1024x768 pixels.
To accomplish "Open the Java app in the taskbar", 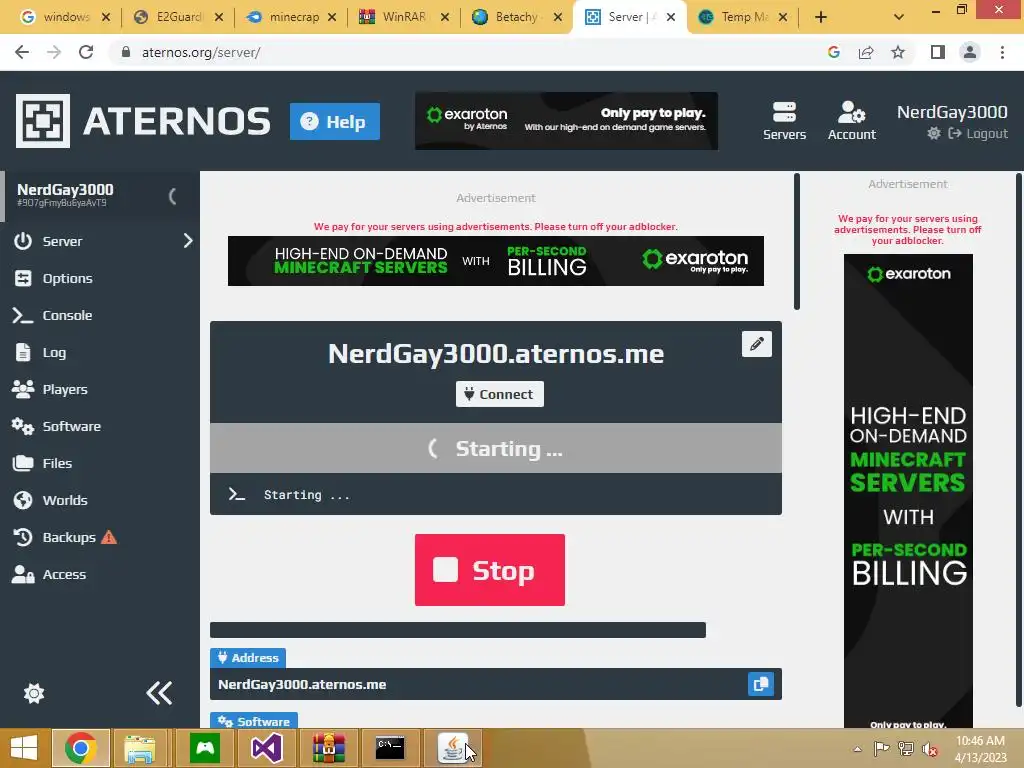I will pyautogui.click(x=453, y=748).
